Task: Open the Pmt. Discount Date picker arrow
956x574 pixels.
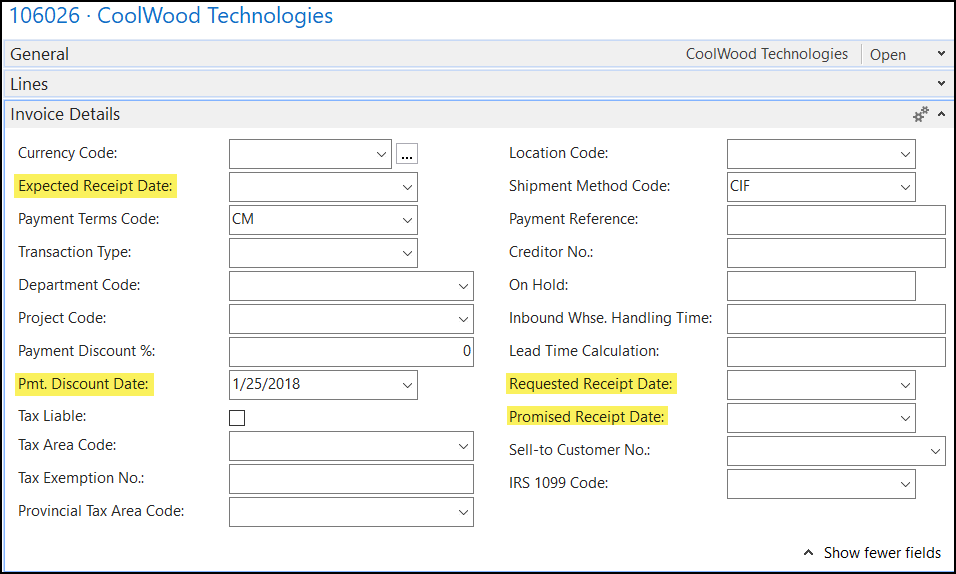Action: [x=407, y=385]
